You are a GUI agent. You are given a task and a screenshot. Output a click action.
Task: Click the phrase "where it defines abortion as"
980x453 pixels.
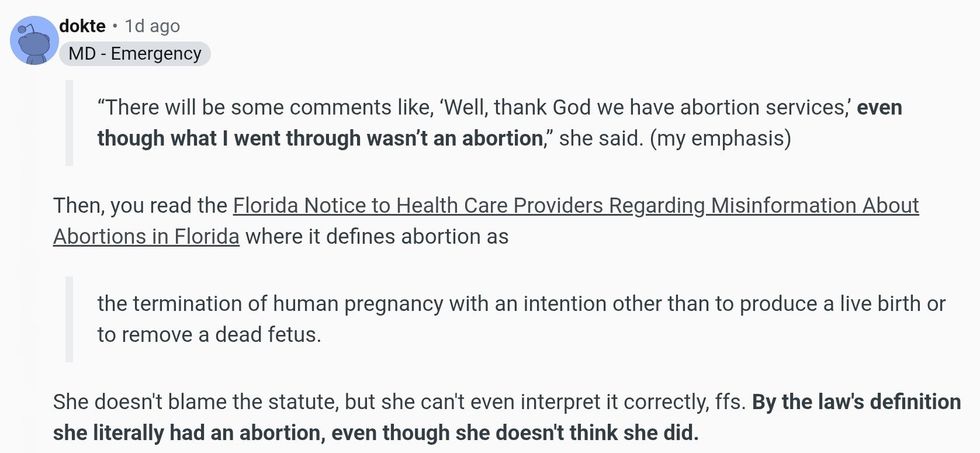pos(377,237)
